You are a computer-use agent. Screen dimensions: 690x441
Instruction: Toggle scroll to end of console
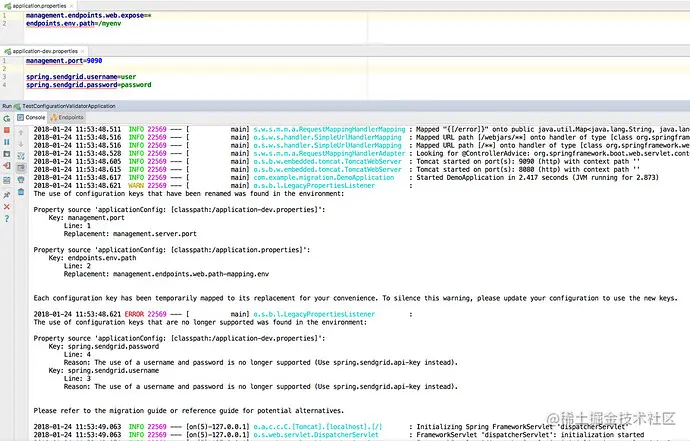pyautogui.click(x=21, y=168)
